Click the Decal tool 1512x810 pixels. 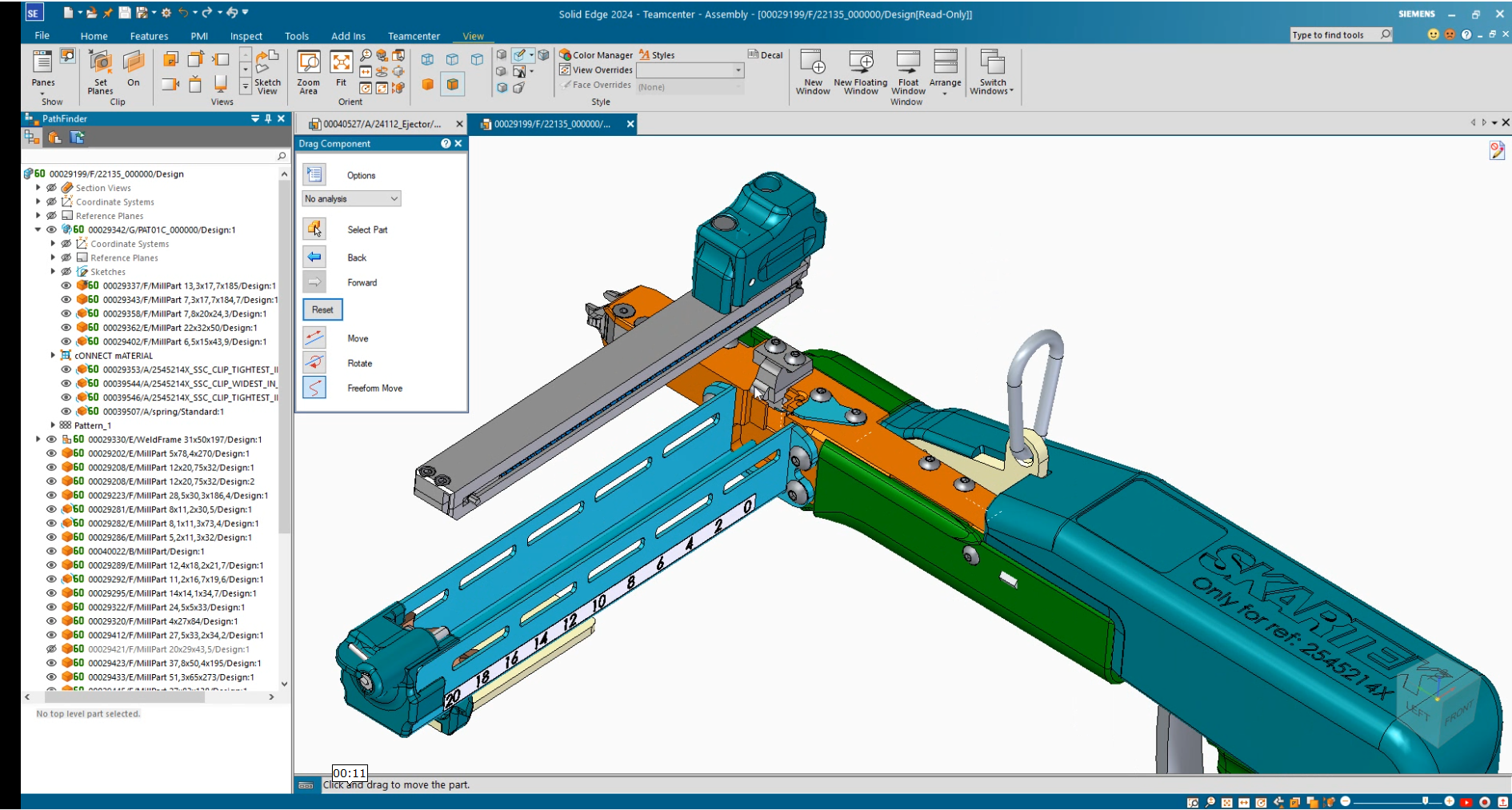click(x=766, y=55)
